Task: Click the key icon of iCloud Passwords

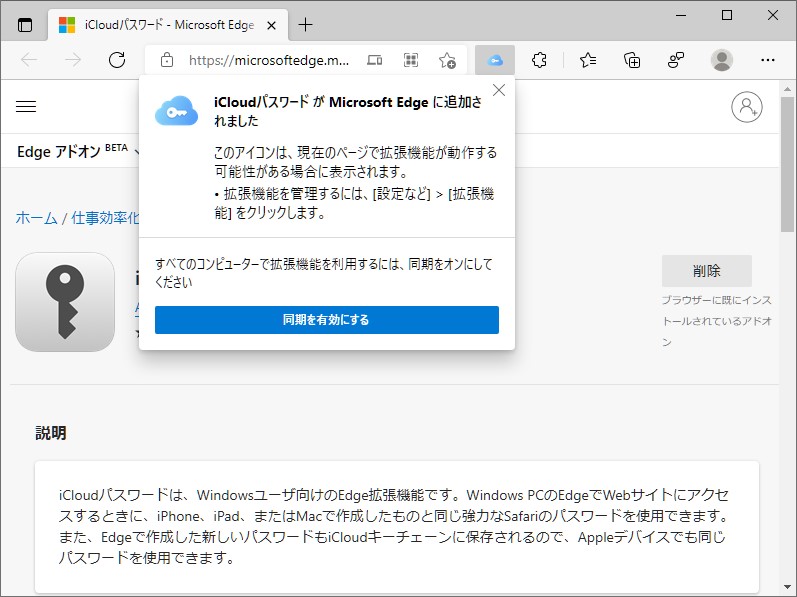Action: (65, 302)
